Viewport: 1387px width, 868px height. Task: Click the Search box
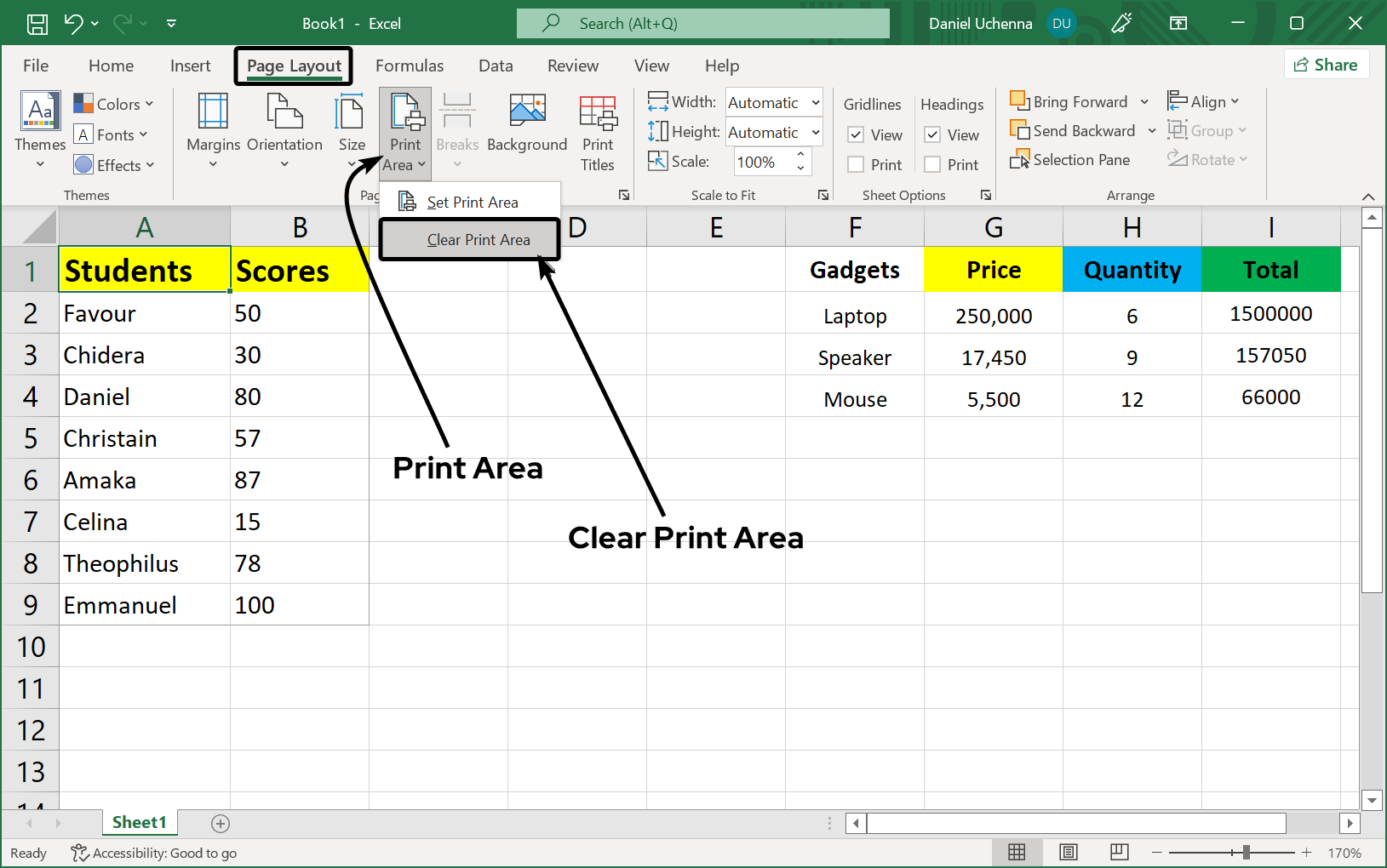703,23
